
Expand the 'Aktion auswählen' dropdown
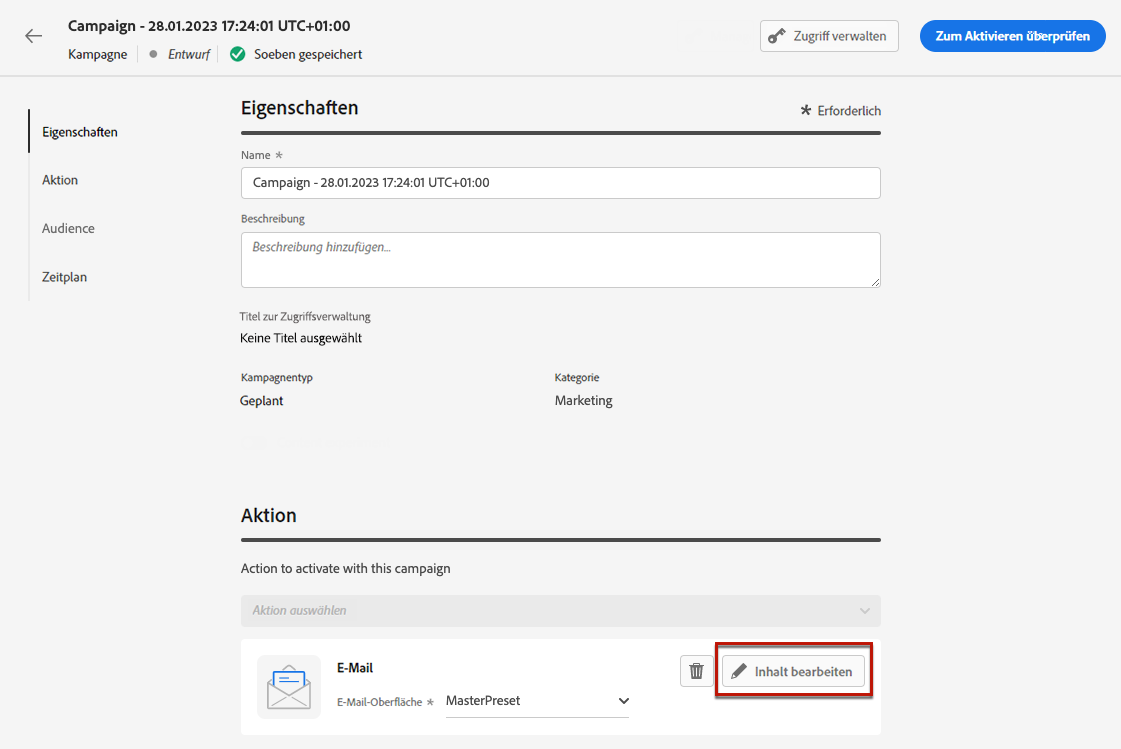click(x=560, y=610)
